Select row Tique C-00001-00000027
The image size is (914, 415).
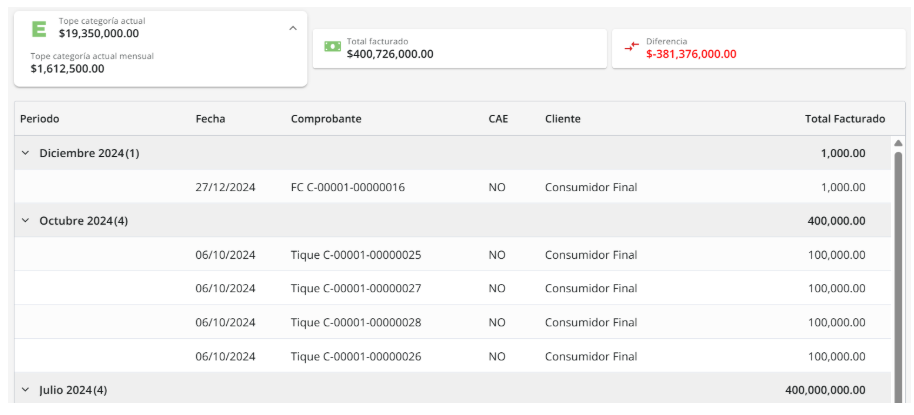[x=355, y=289]
